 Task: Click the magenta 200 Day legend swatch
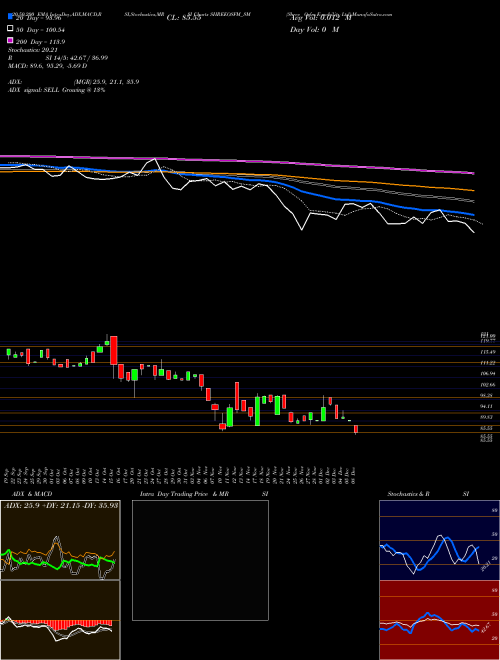[x=10, y=41]
